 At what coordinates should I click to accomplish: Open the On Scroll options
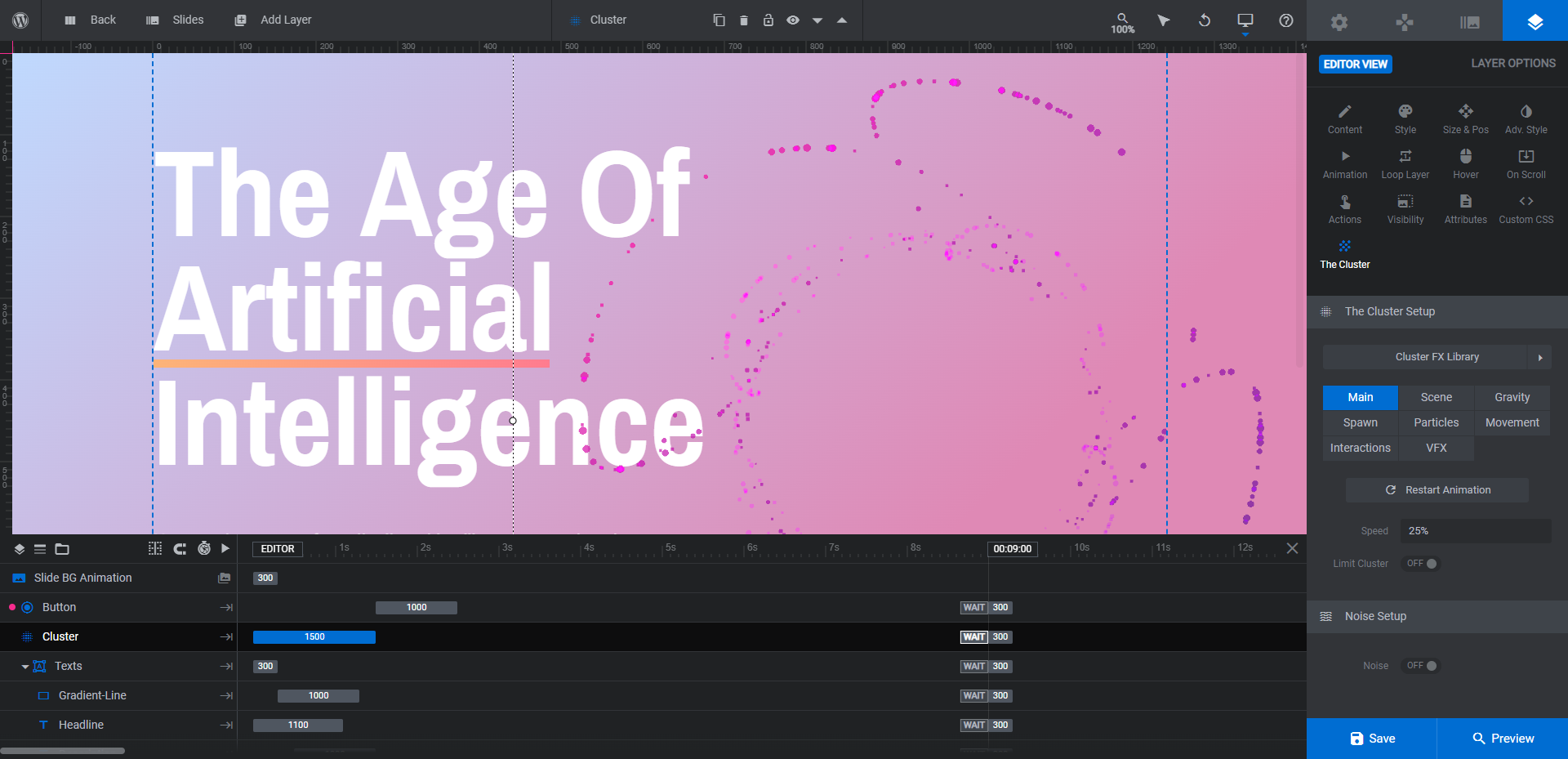1526,164
